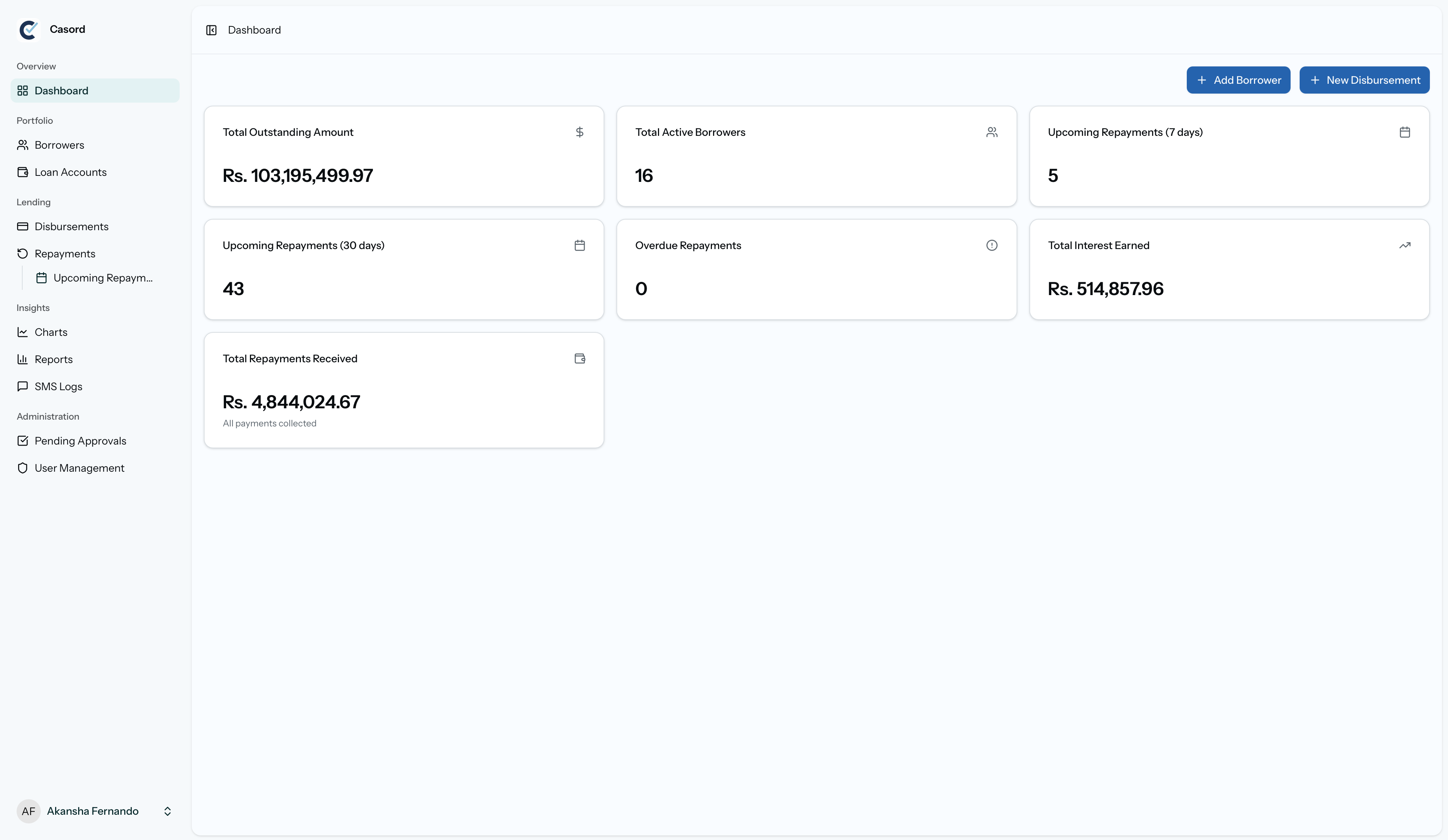Viewport: 1448px width, 840px height.
Task: Expand the Repayments sidebar section
Action: point(64,253)
